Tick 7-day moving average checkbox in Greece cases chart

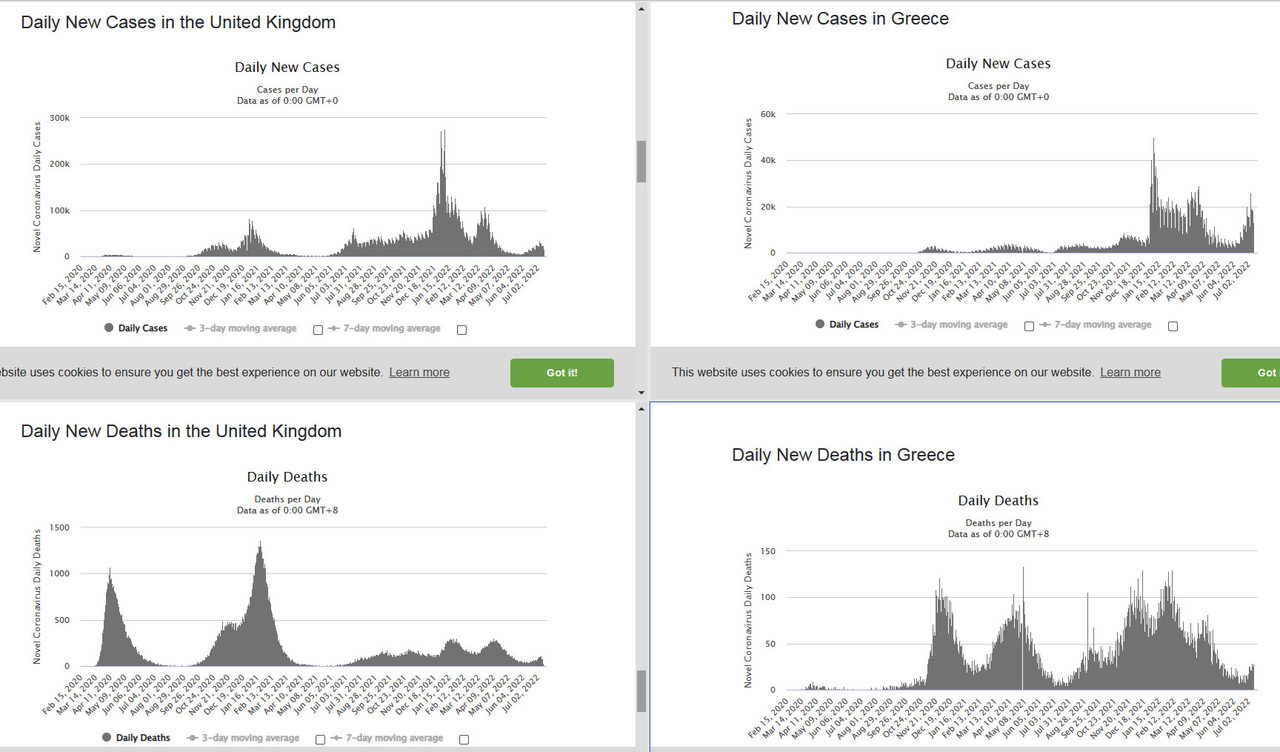point(1173,325)
